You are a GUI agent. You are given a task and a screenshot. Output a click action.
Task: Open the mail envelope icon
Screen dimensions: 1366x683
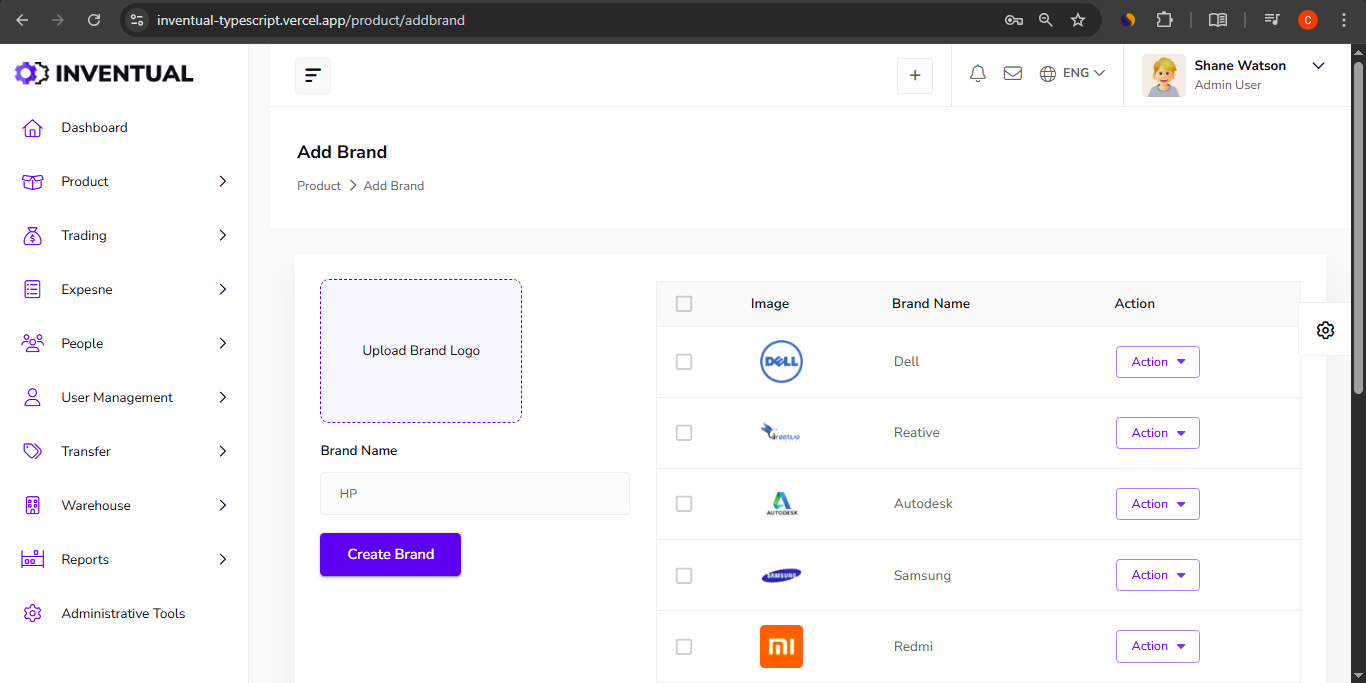click(x=1012, y=73)
